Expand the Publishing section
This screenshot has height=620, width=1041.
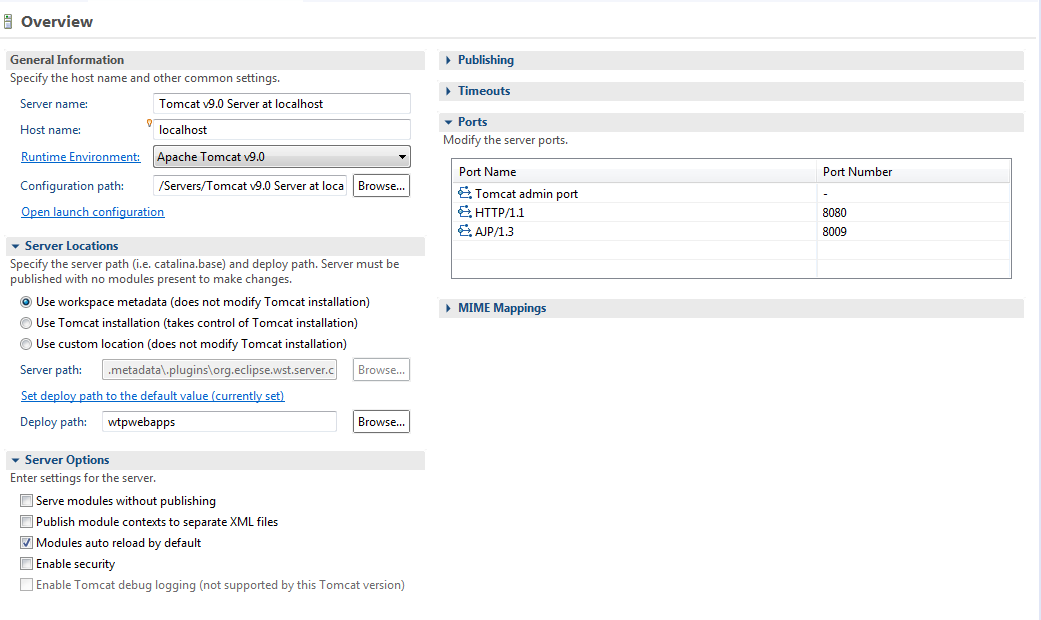pos(448,60)
